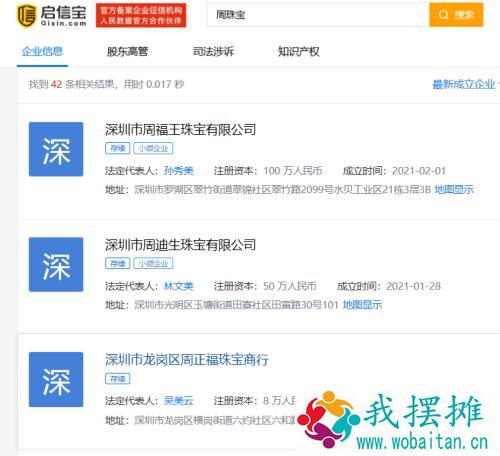500x456 pixels.
Task: Open legal representative 吴美云 profile
Action: coord(179,401)
